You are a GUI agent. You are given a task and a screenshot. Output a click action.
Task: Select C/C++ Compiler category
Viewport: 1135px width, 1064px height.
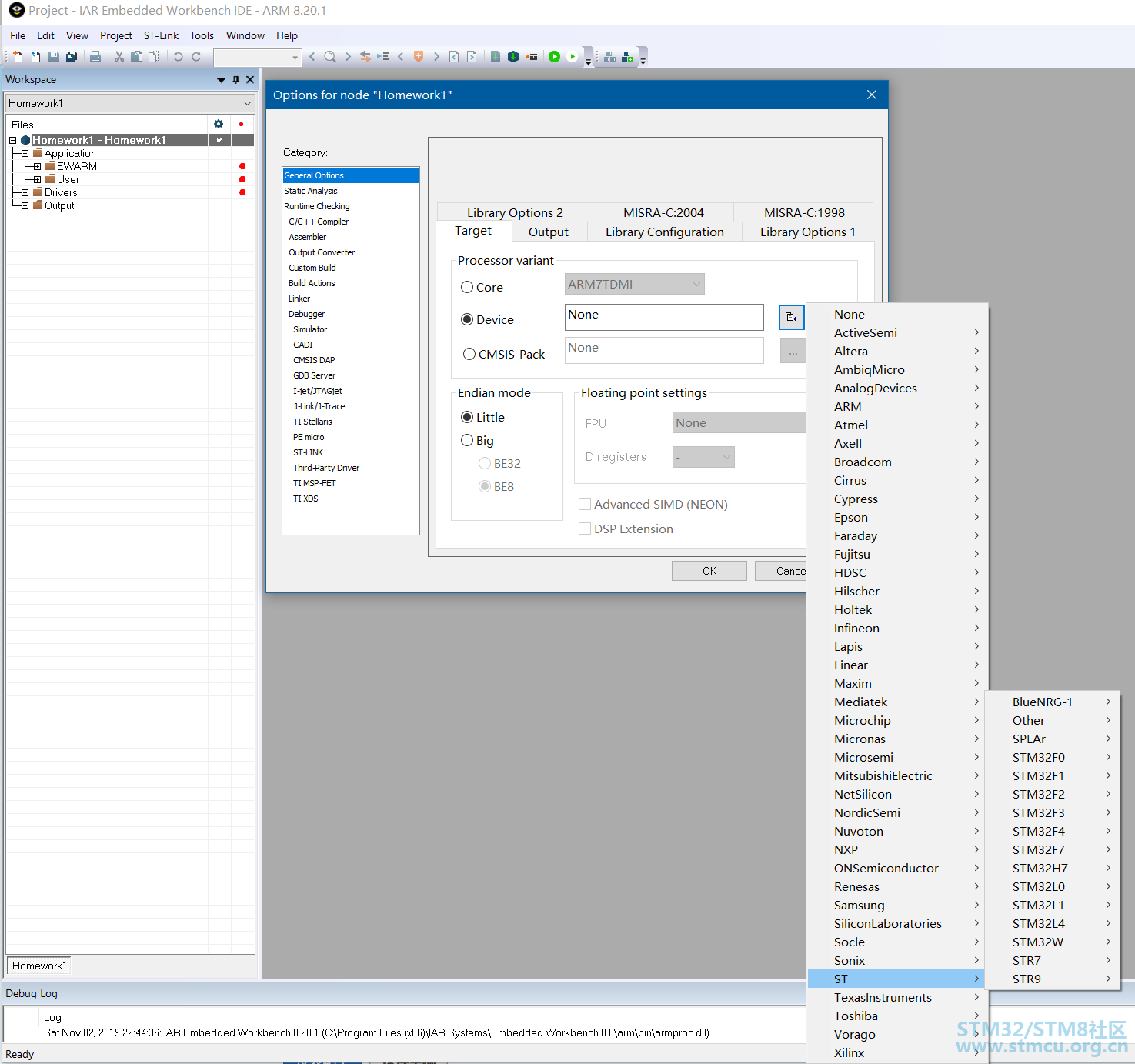click(x=319, y=222)
